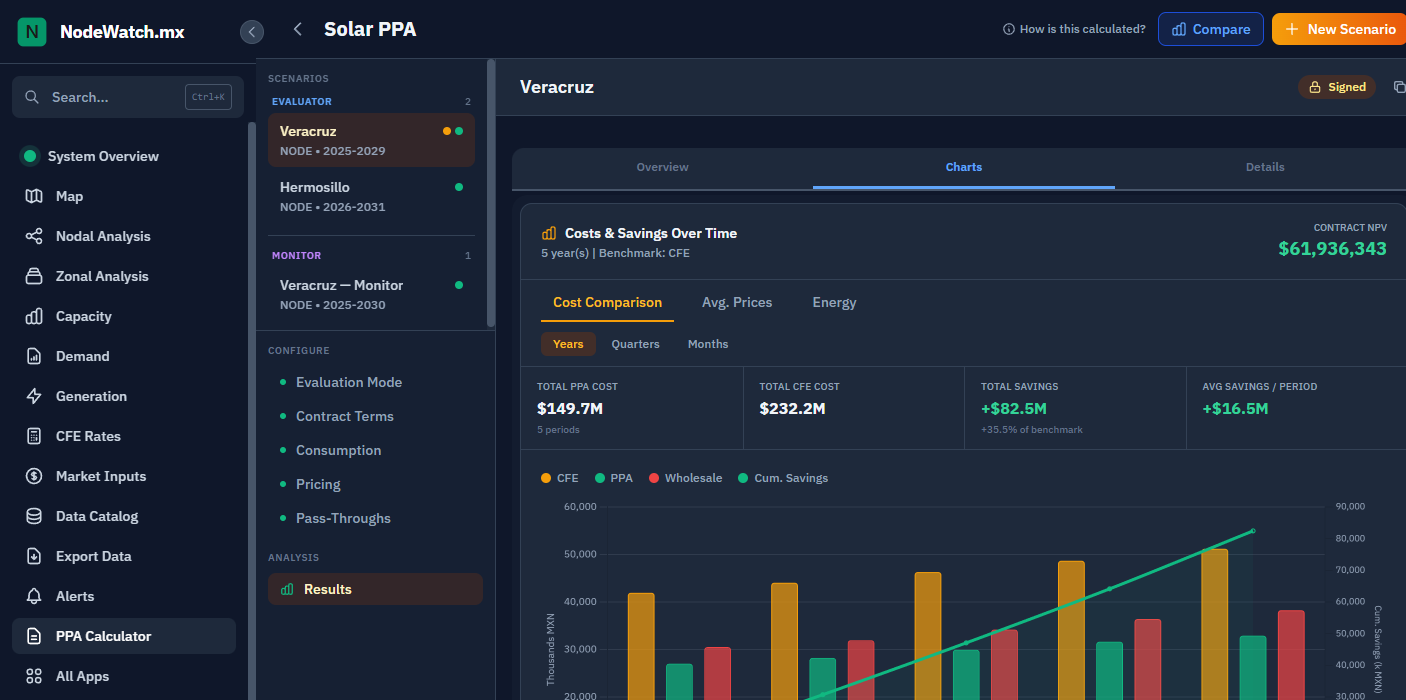
Task: Click the Signed lock badge
Action: point(1337,87)
